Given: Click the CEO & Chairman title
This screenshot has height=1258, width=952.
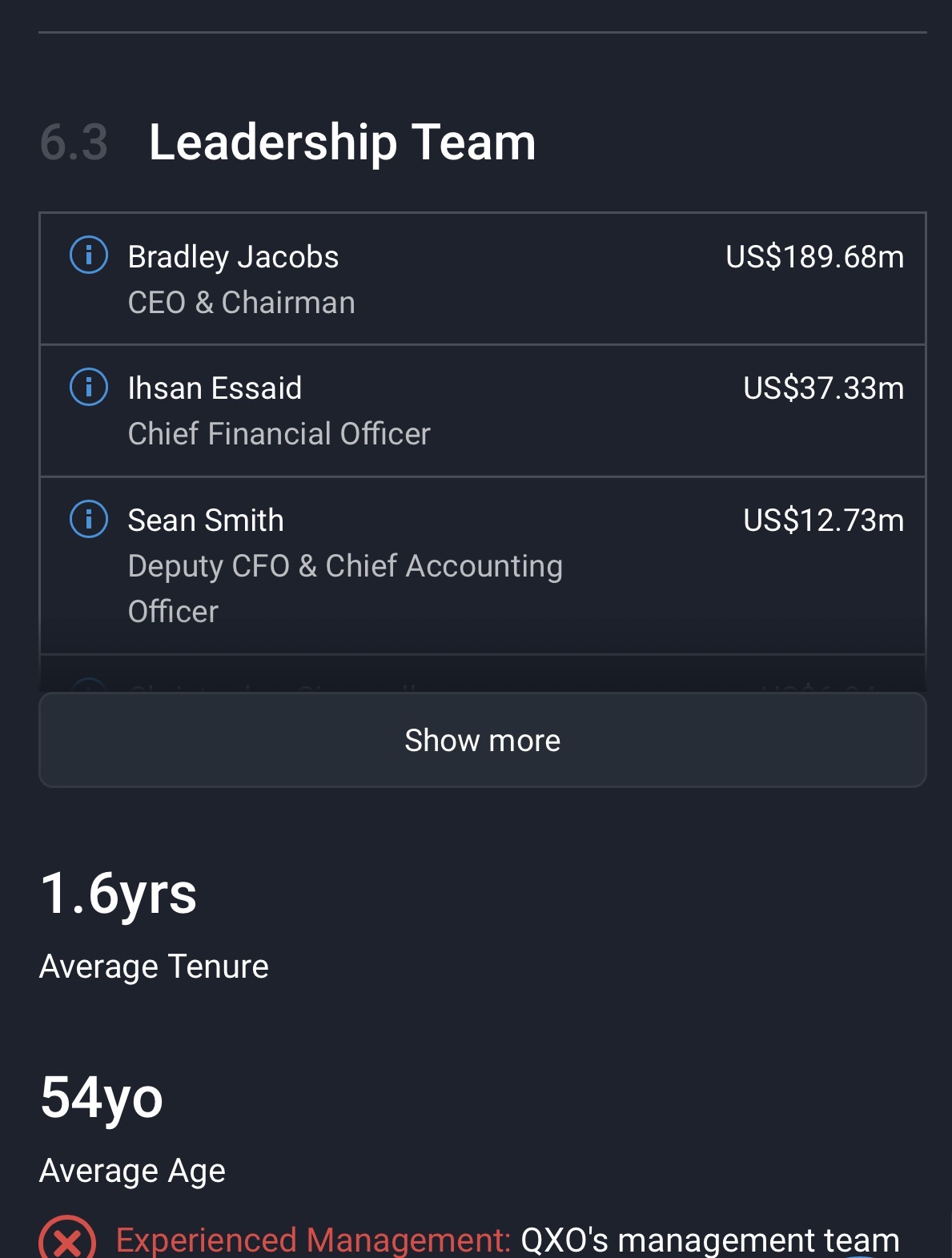Looking at the screenshot, I should (241, 303).
